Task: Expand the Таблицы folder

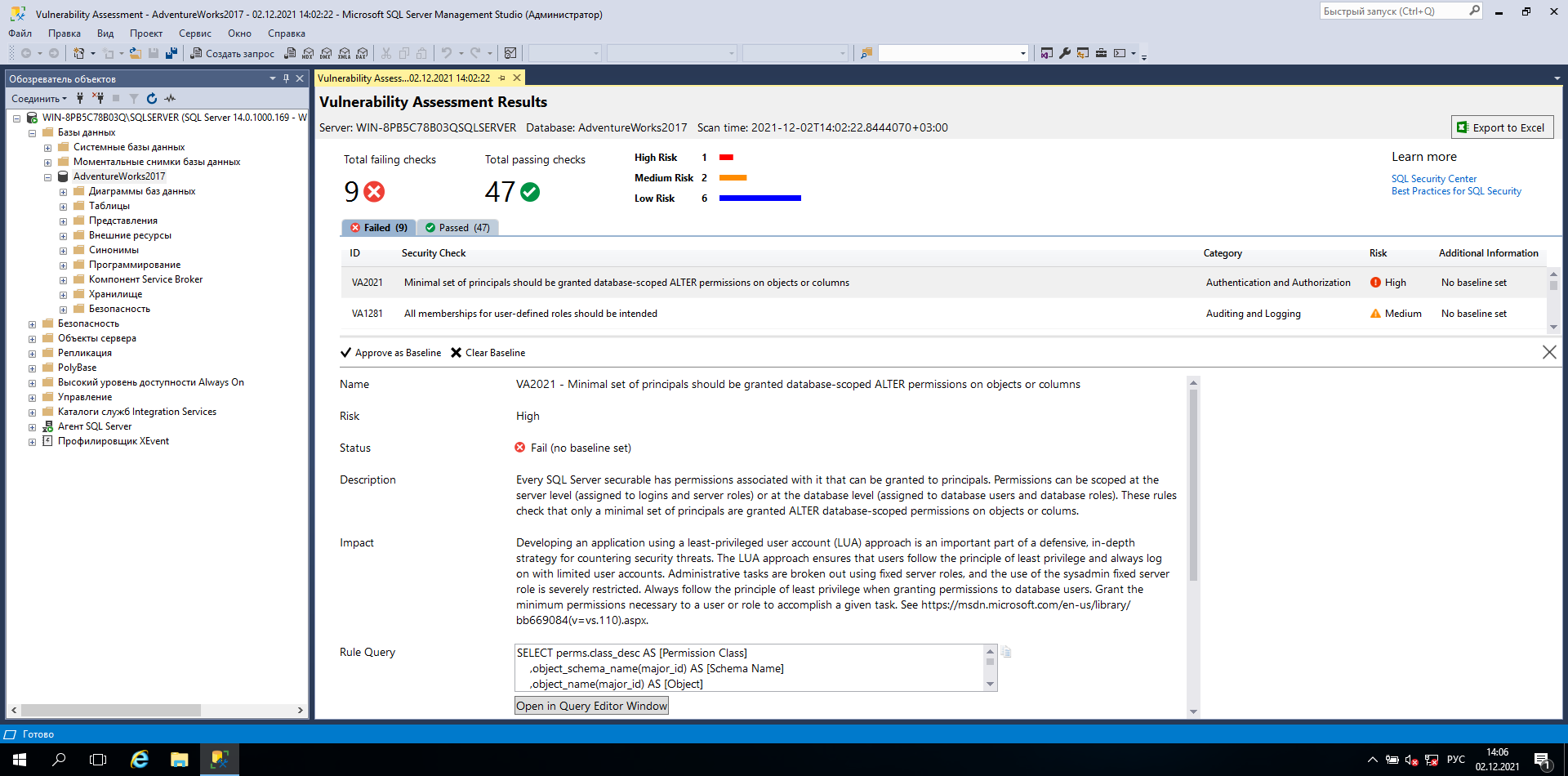Action: pyautogui.click(x=63, y=207)
